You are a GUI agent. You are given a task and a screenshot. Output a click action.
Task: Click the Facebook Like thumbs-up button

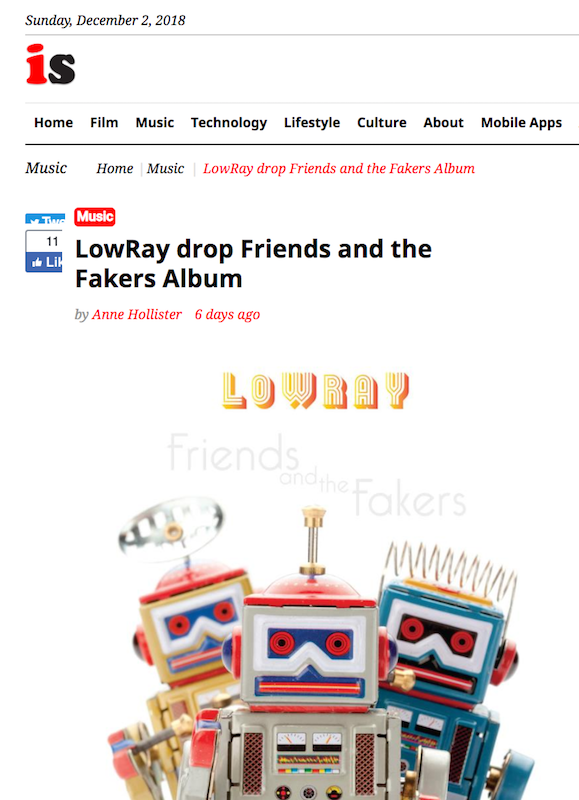(44, 262)
